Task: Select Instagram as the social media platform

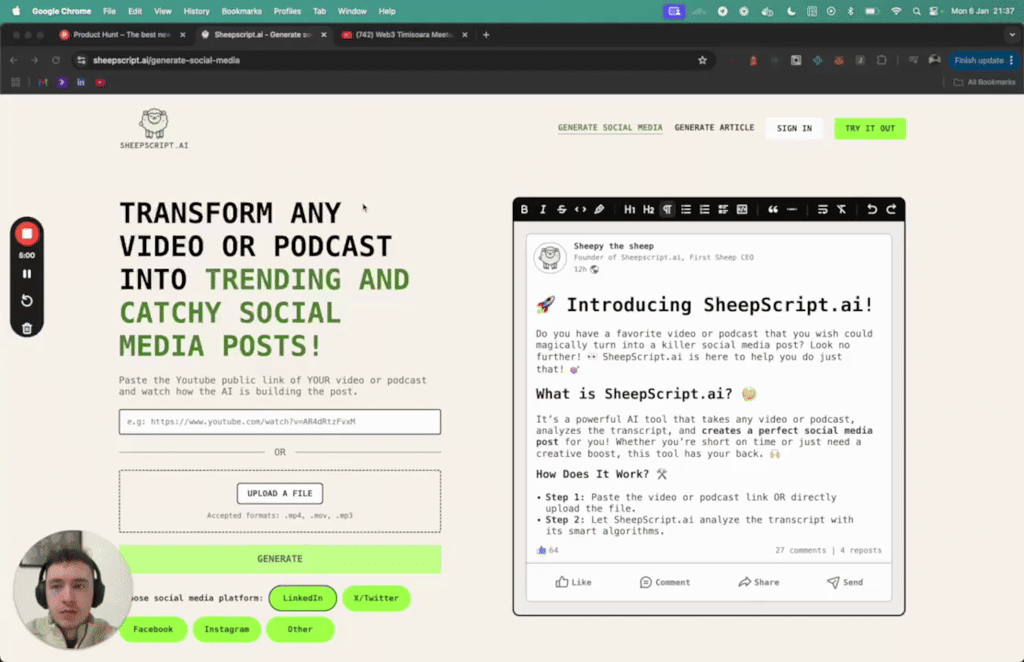Action: click(227, 629)
